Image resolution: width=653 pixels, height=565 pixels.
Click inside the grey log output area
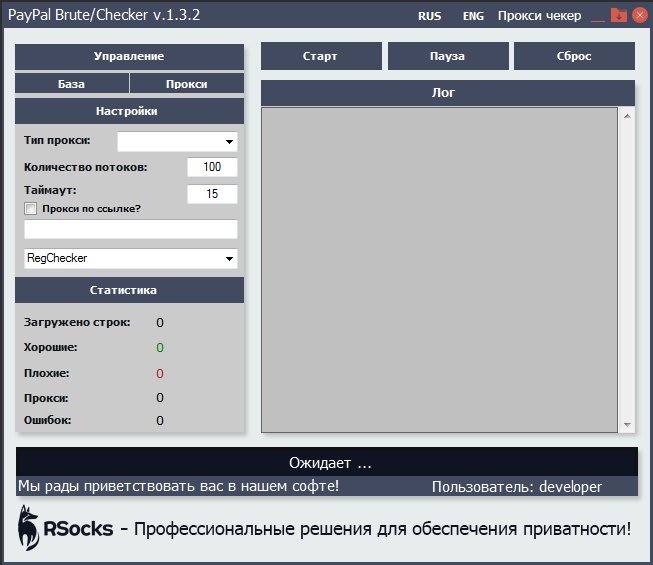tap(439, 270)
